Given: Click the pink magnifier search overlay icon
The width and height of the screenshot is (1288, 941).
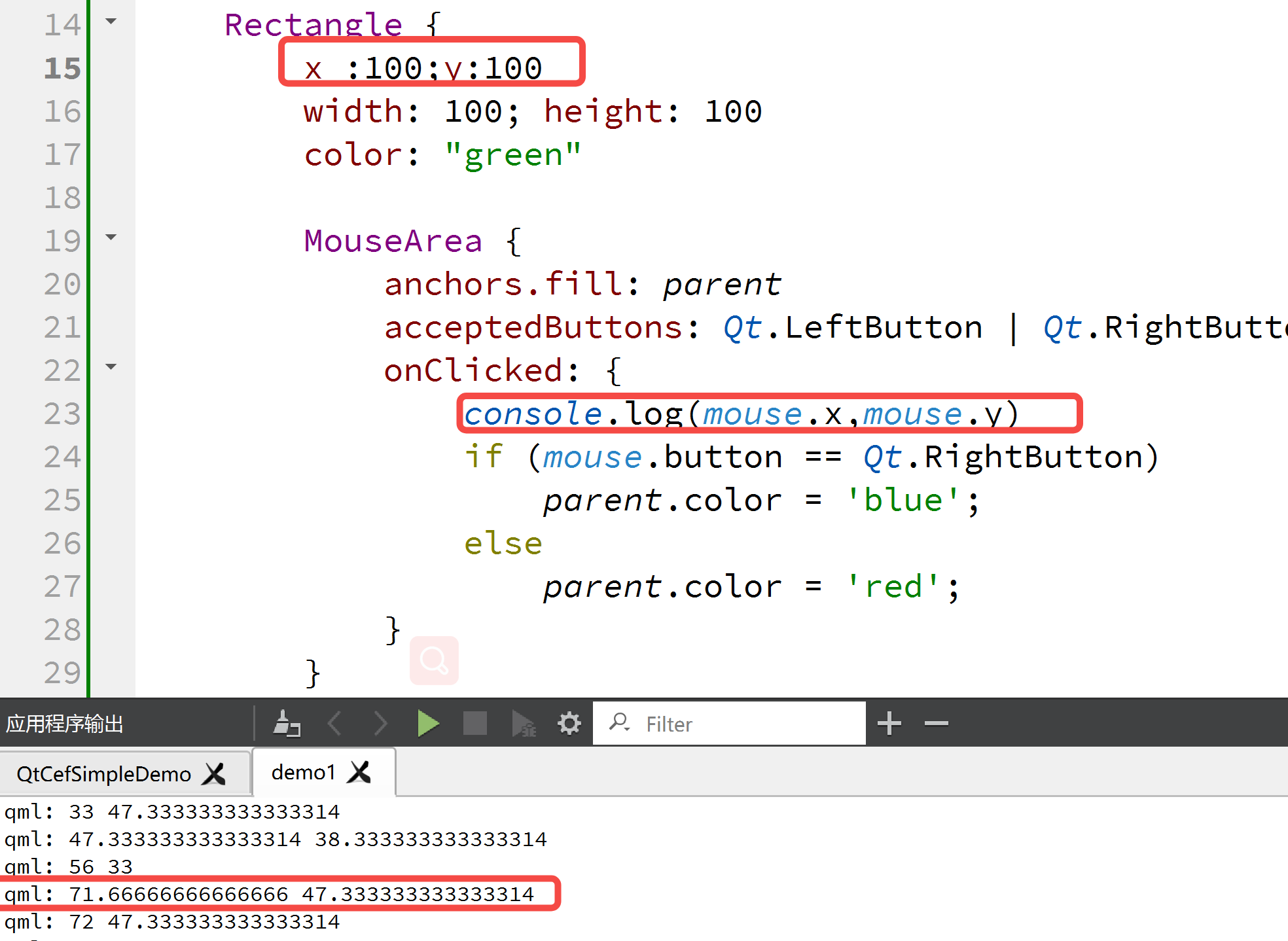Looking at the screenshot, I should [434, 660].
